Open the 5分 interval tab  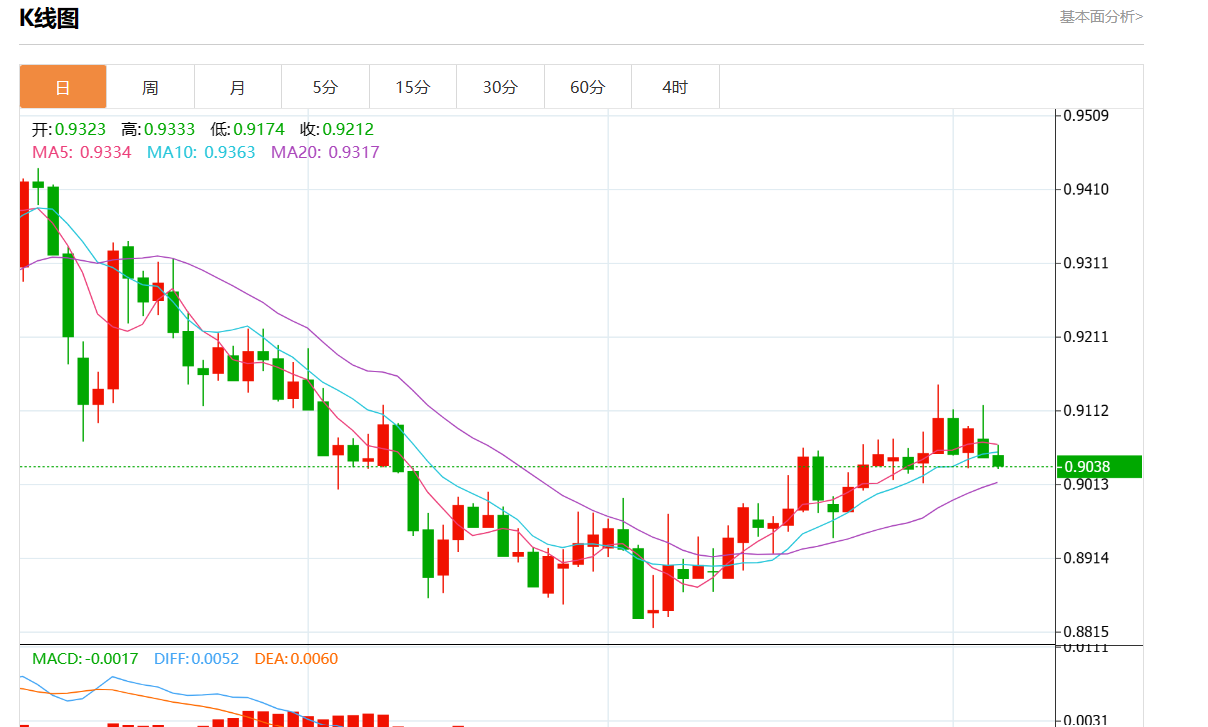click(325, 87)
